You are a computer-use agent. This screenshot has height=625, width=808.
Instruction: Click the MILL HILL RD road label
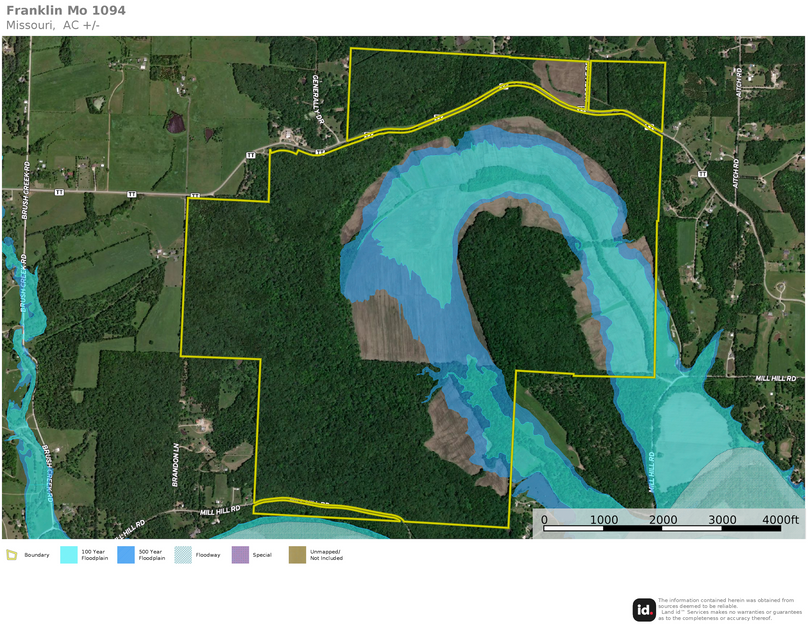pos(222,510)
